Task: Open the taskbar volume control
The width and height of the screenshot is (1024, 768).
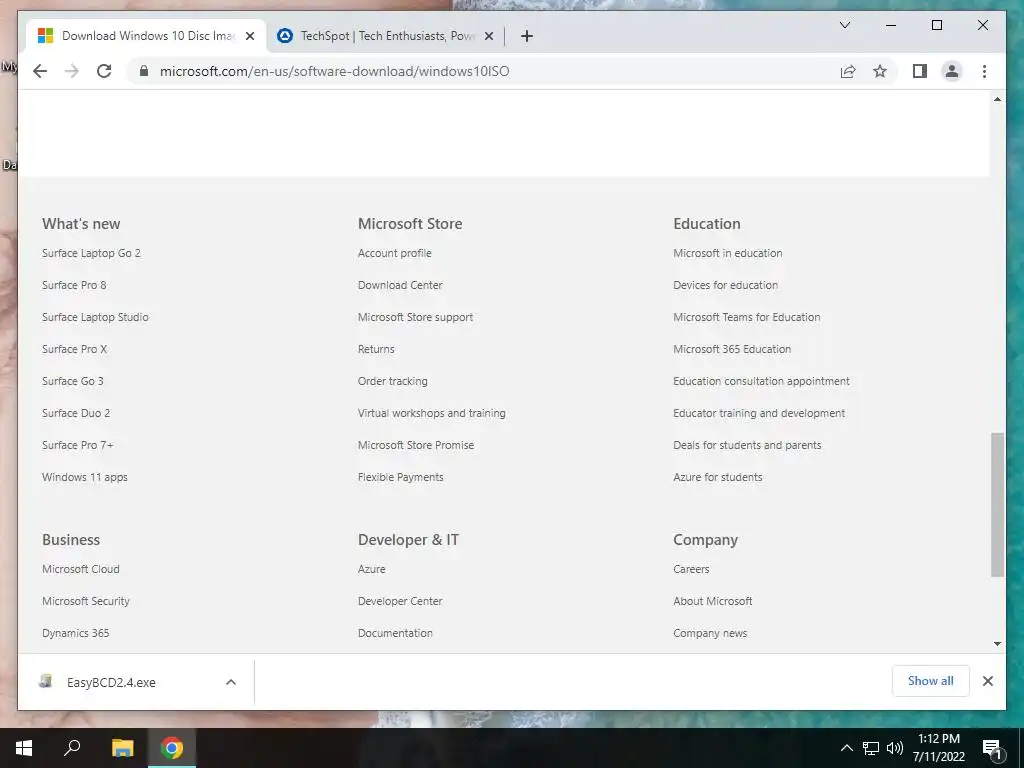Action: point(895,748)
